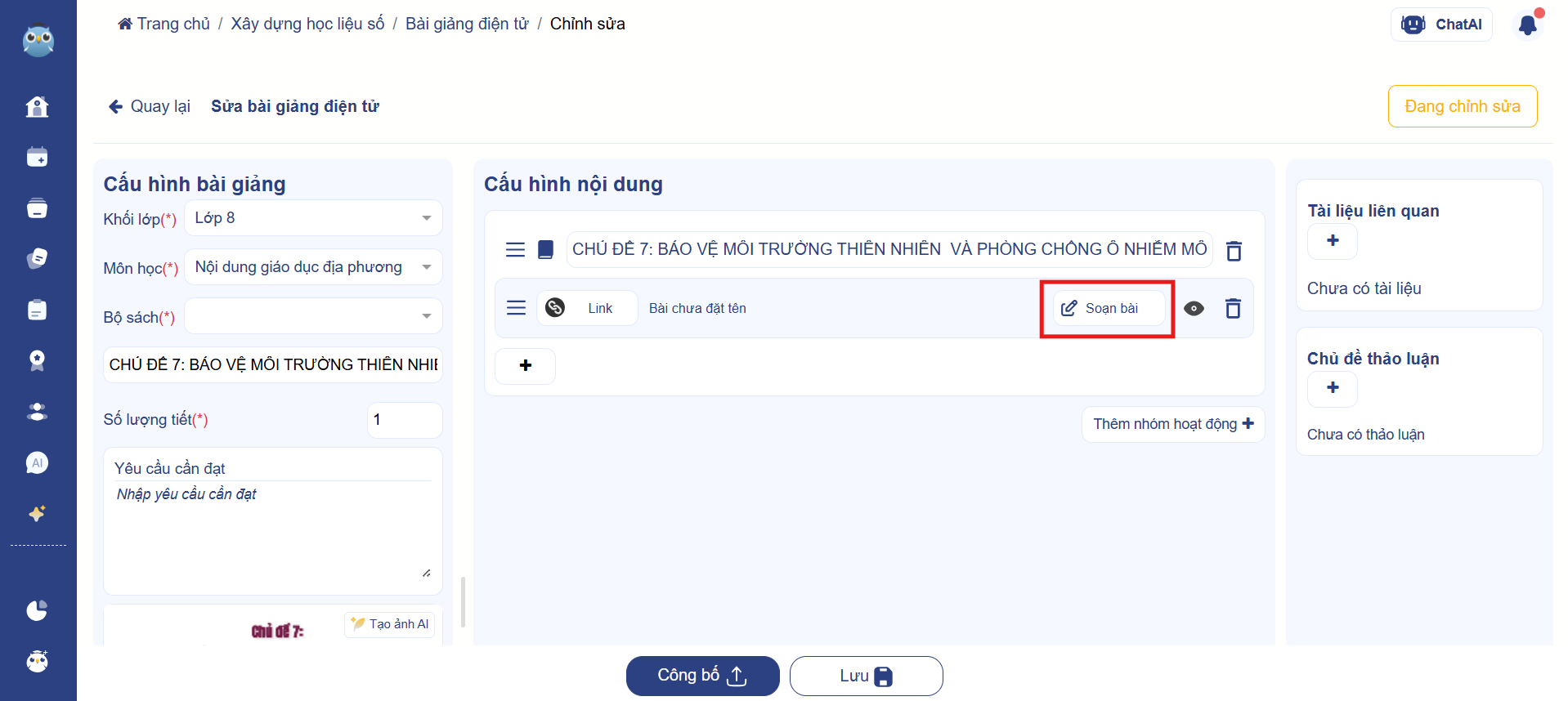This screenshot has height=701, width=1568.
Task: Click the sparkle star sidebar icon
Action: click(38, 513)
